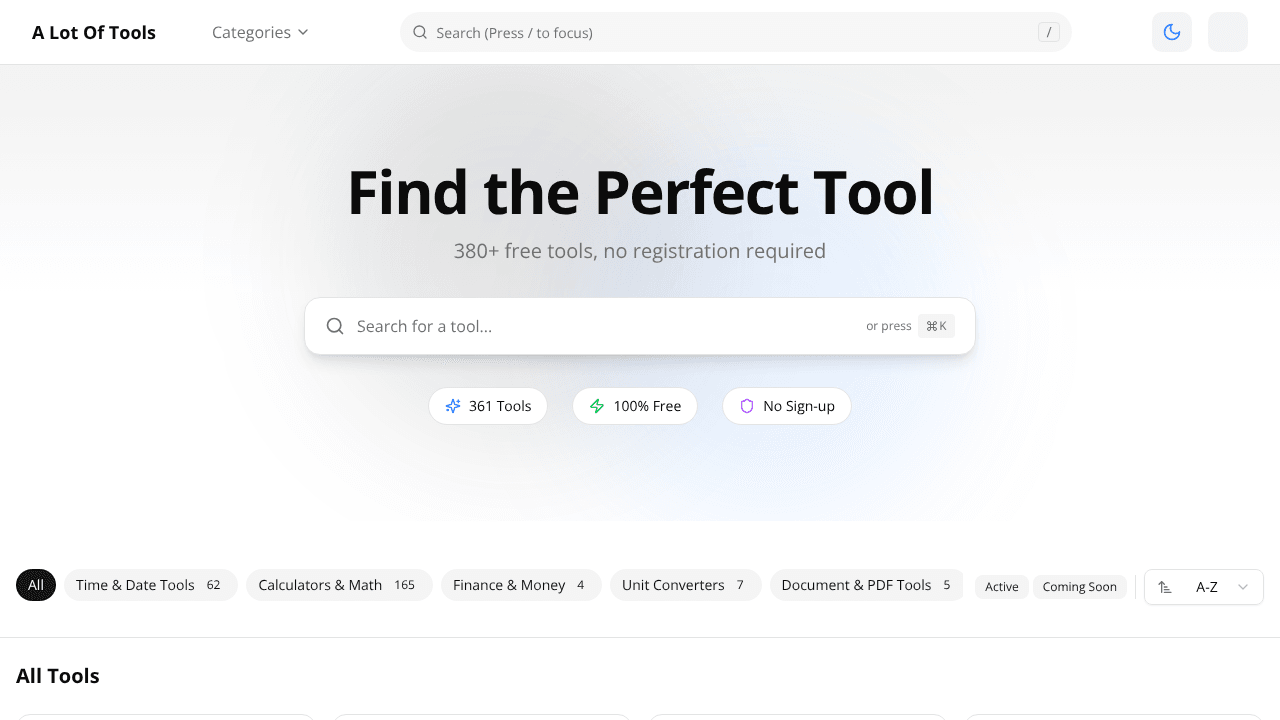Focus the Search for a tool field
Viewport: 1280px width, 720px height.
pos(640,326)
